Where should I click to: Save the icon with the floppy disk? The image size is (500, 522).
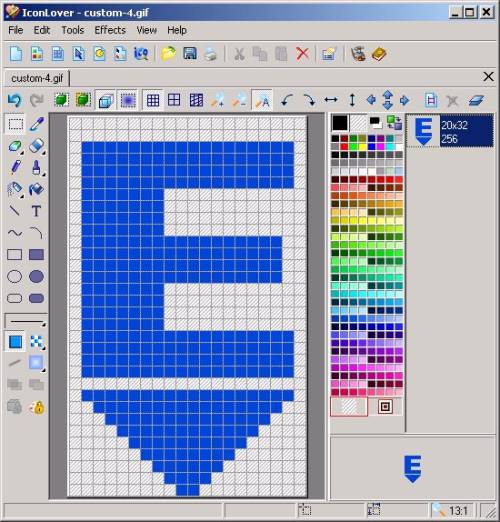(190, 54)
